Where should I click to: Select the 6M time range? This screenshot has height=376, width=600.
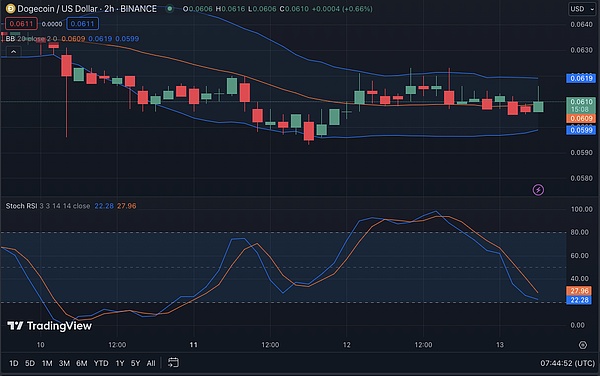pos(82,363)
